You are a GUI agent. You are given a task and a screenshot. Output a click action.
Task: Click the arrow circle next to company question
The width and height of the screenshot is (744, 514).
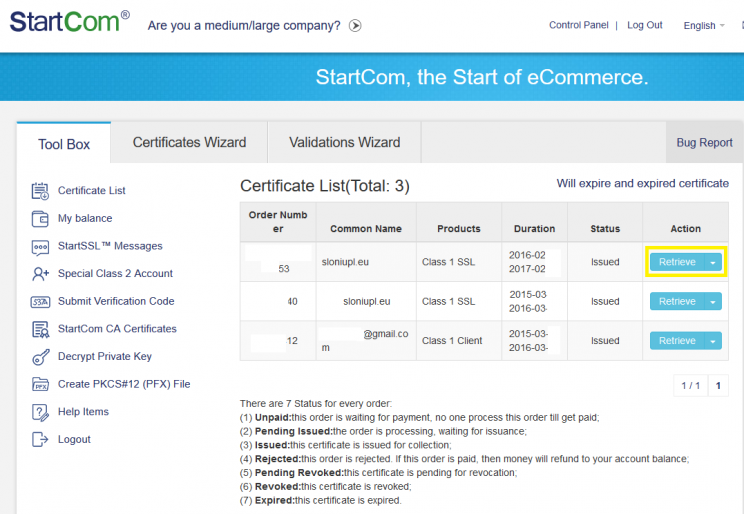[x=355, y=25]
